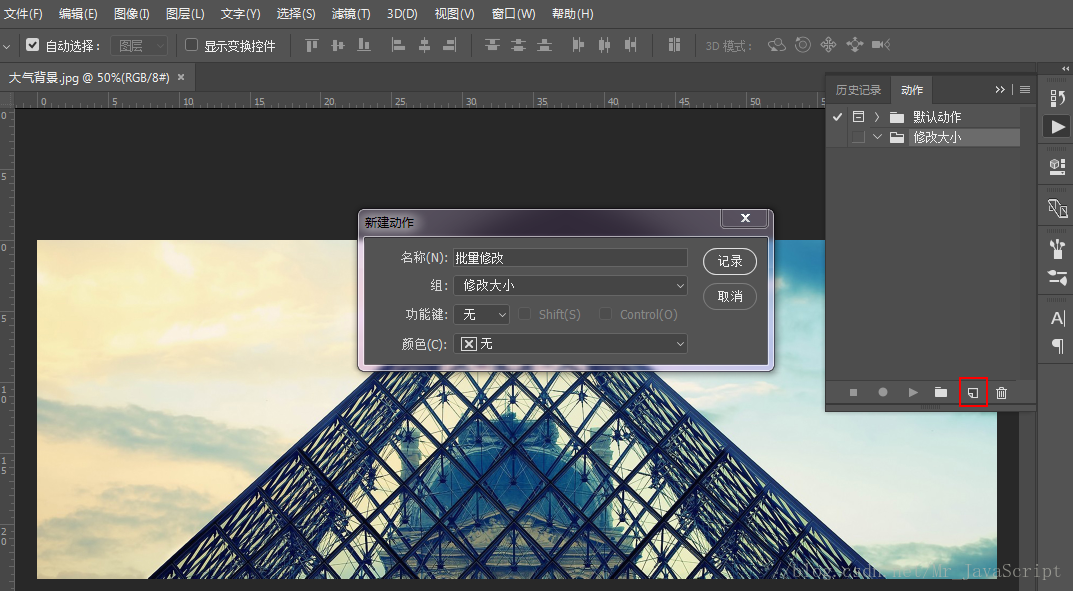Click the Distribute bottom edges icon
Image resolution: width=1073 pixels, height=591 pixels.
(x=544, y=45)
